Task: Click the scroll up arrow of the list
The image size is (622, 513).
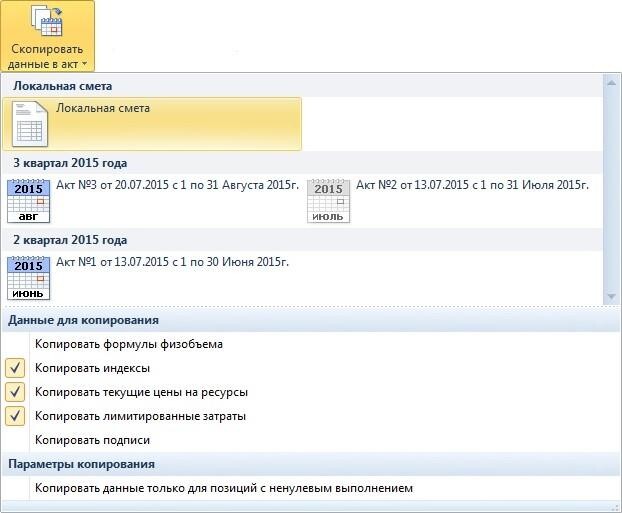Action: click(x=611, y=83)
